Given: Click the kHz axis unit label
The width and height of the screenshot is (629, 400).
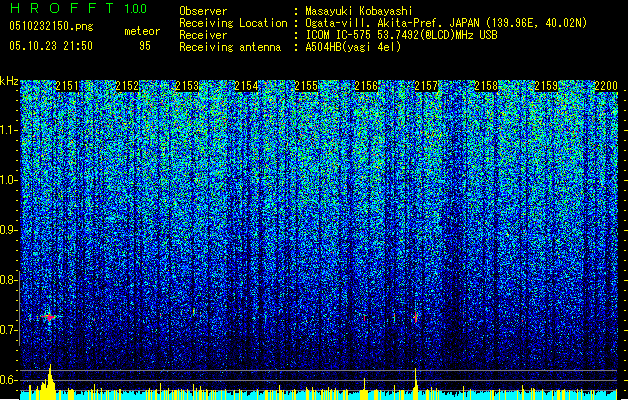Looking at the screenshot, I should coord(9,81).
